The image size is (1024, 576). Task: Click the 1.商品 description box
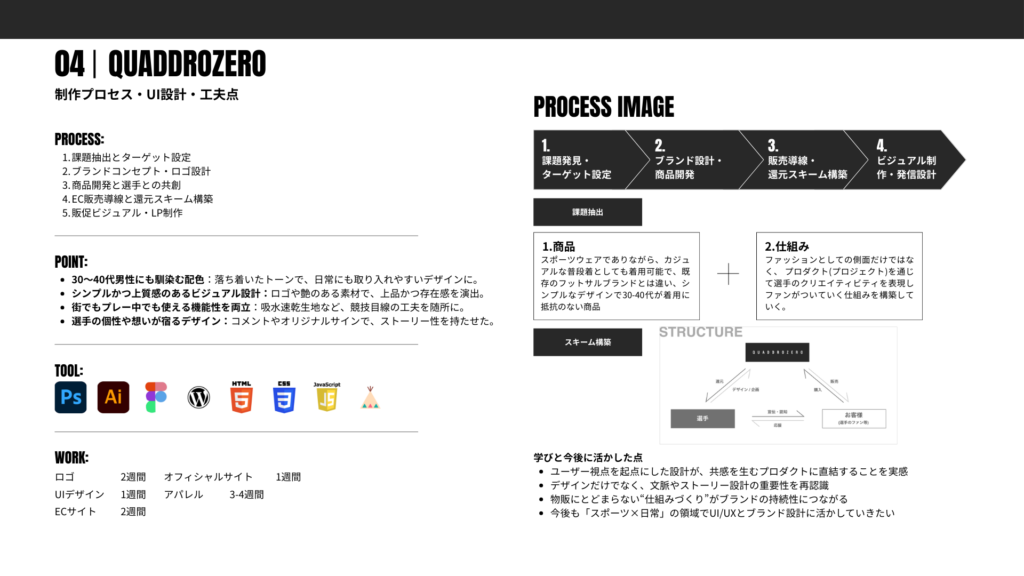[616, 275]
